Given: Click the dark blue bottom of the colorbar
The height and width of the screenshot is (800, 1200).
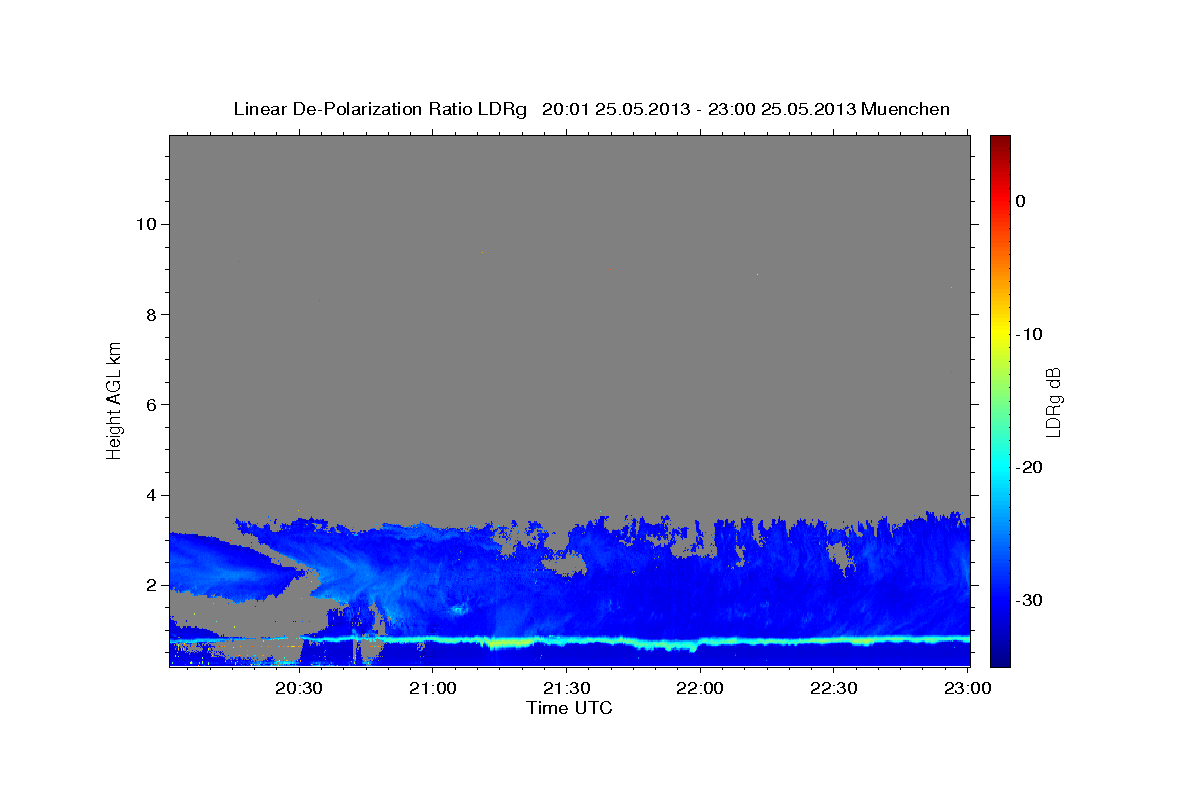Looking at the screenshot, I should tap(1000, 655).
